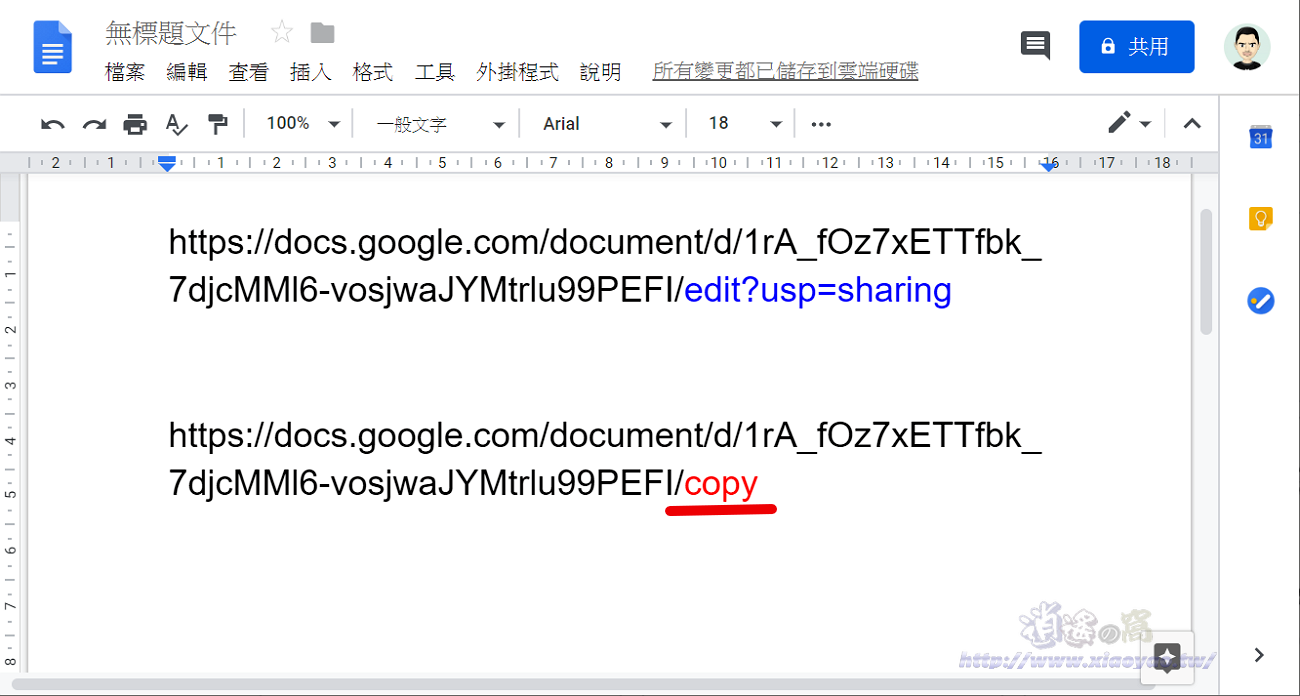
Task: Click the left indent marker on ruler
Action: pyautogui.click(x=167, y=163)
